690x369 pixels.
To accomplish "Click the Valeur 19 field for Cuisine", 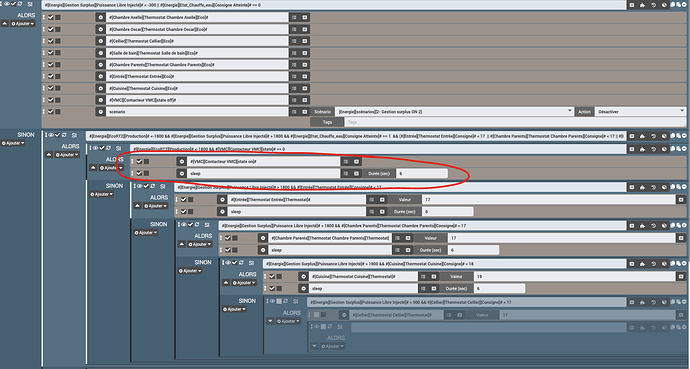I will pyautogui.click(x=574, y=277).
